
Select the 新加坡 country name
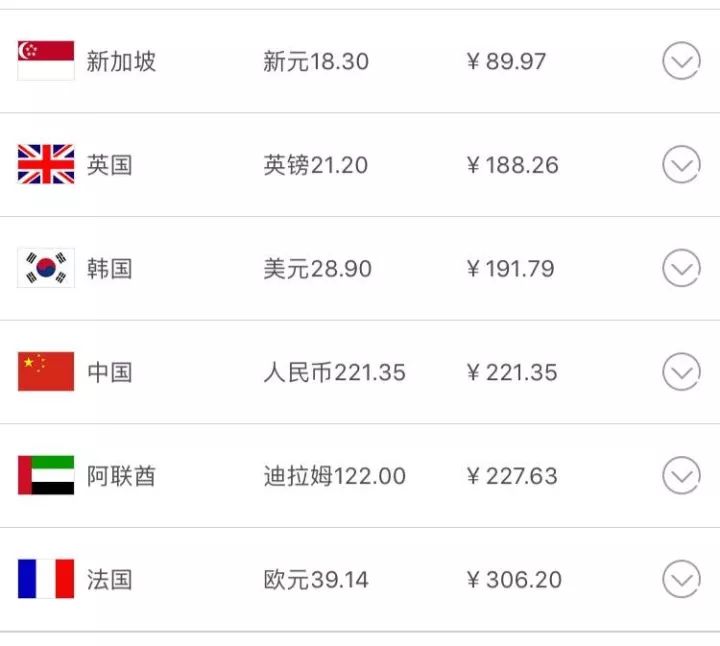point(121,61)
